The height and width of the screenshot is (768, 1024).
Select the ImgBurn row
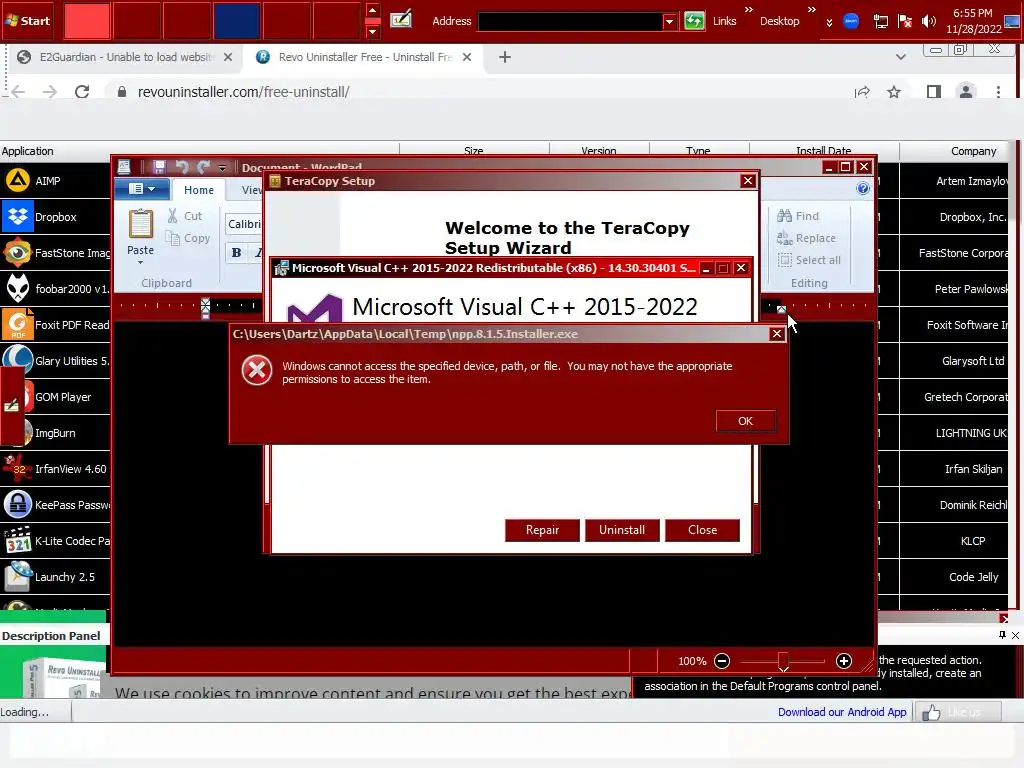pos(55,433)
